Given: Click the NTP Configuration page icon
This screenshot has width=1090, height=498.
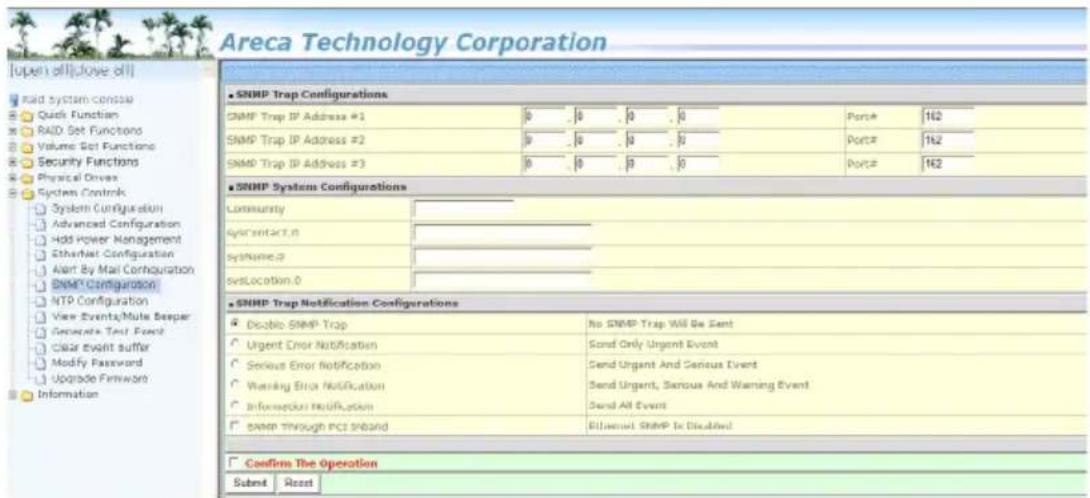Looking at the screenshot, I should coord(40,301).
